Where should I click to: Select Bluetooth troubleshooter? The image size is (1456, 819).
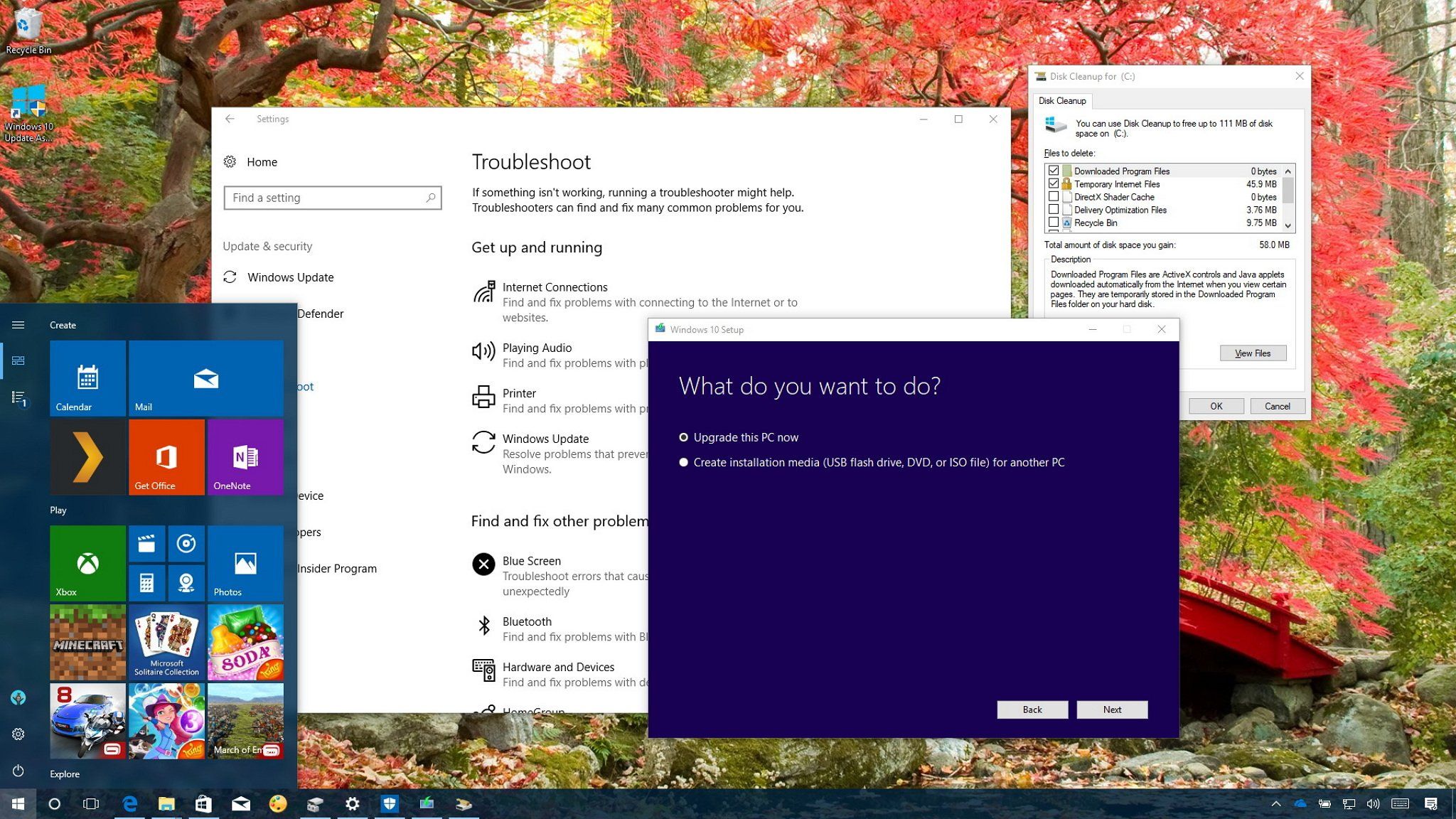(560, 628)
